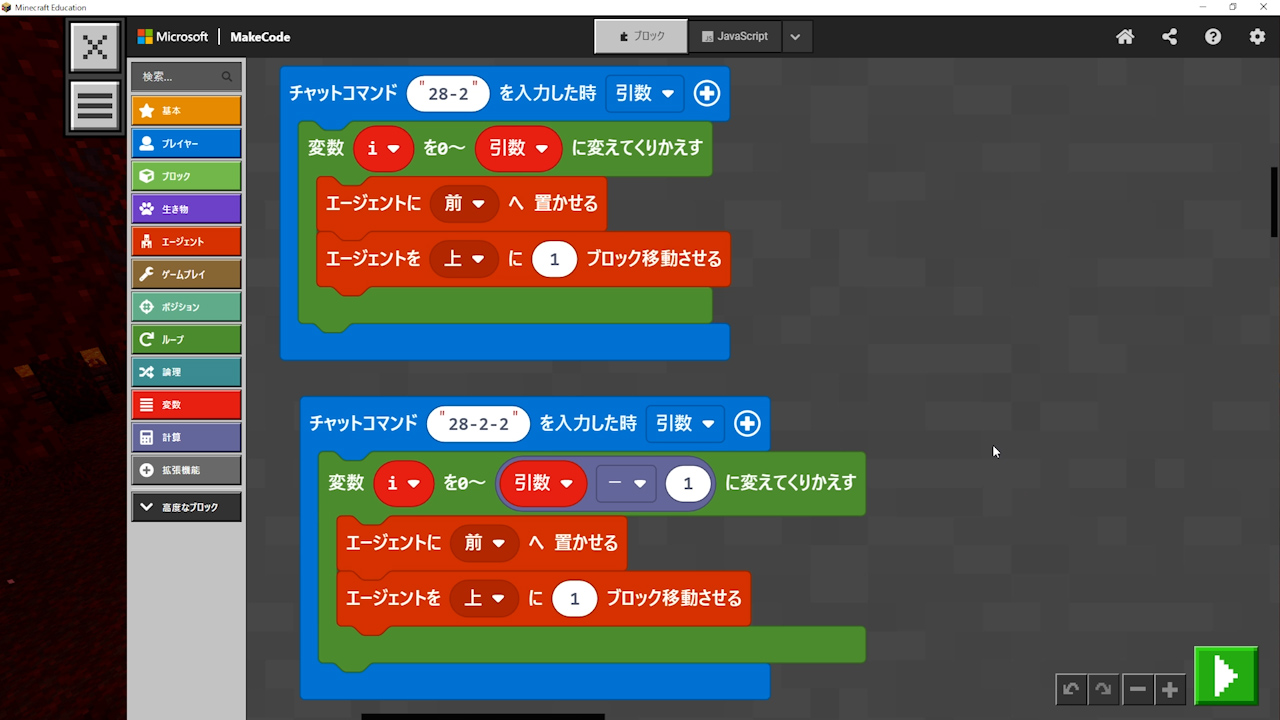The image size is (1280, 720).
Task: Zoom out with the minus icon
Action: pos(1137,689)
